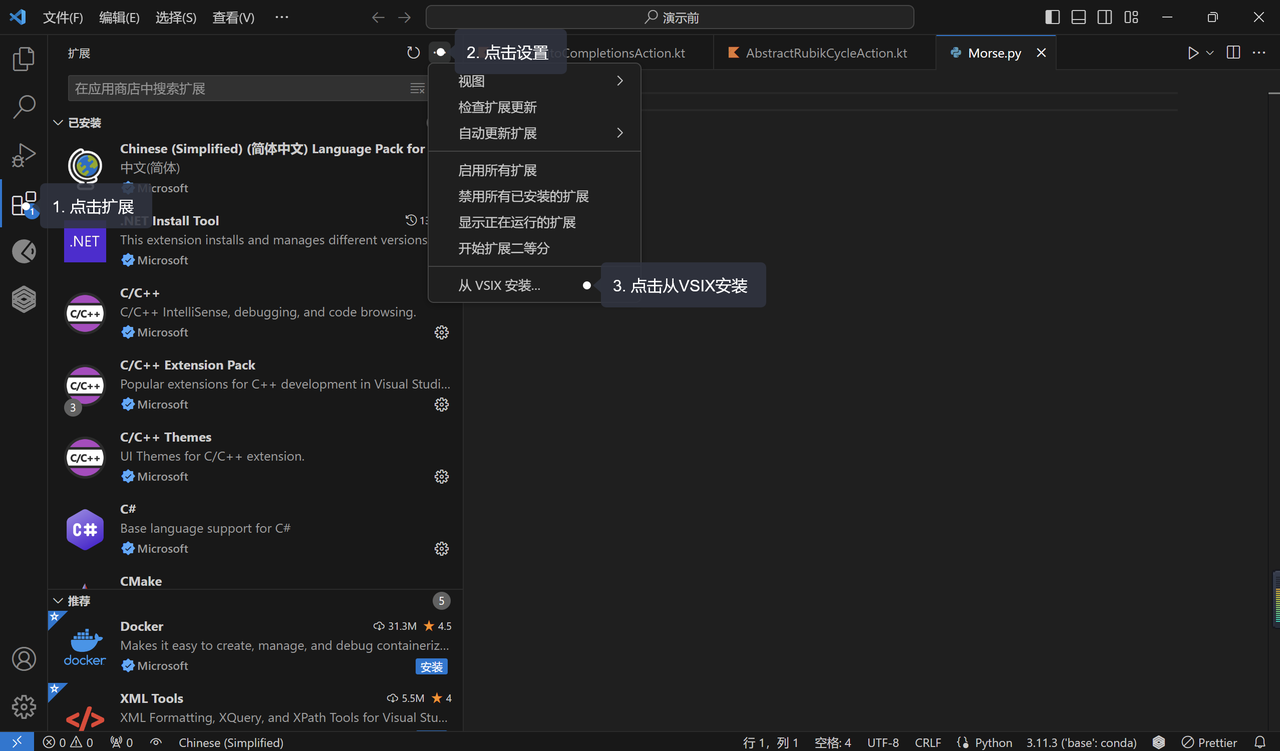Click the split editor icon

click(x=1233, y=53)
